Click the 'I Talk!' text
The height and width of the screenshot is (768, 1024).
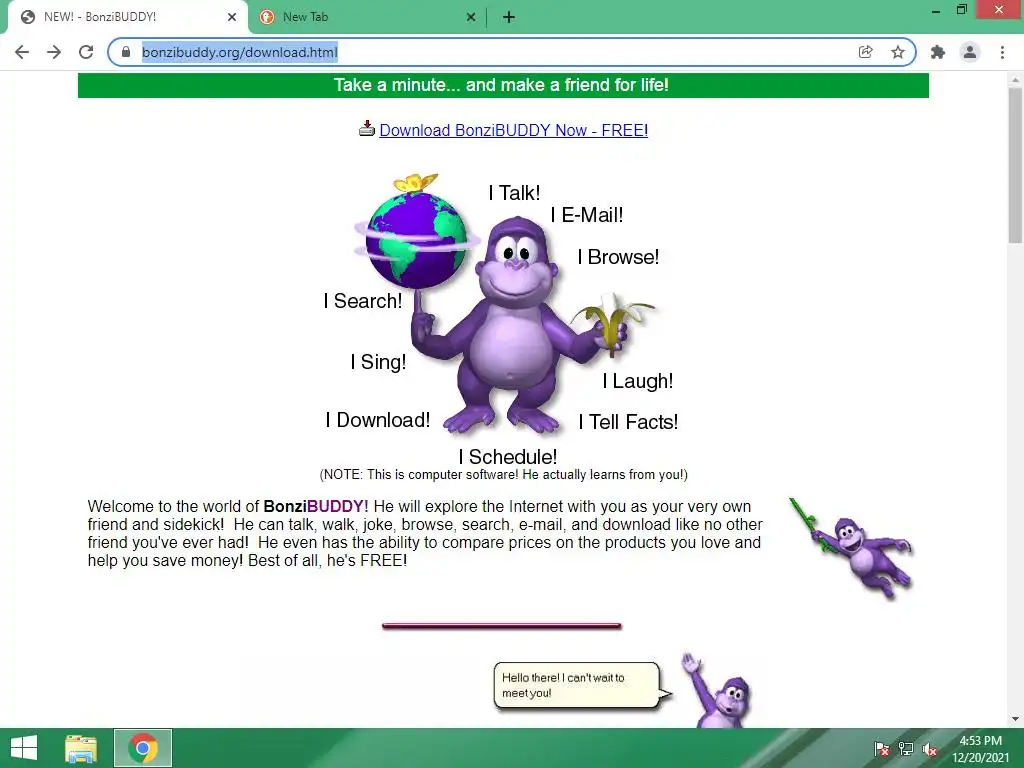pos(515,193)
